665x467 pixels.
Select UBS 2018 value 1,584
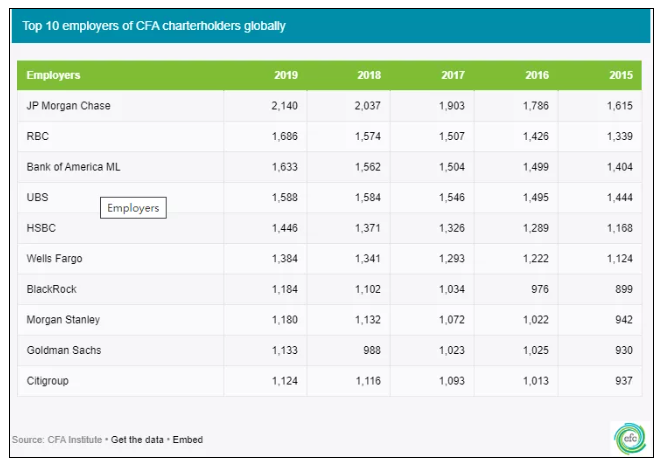368,197
